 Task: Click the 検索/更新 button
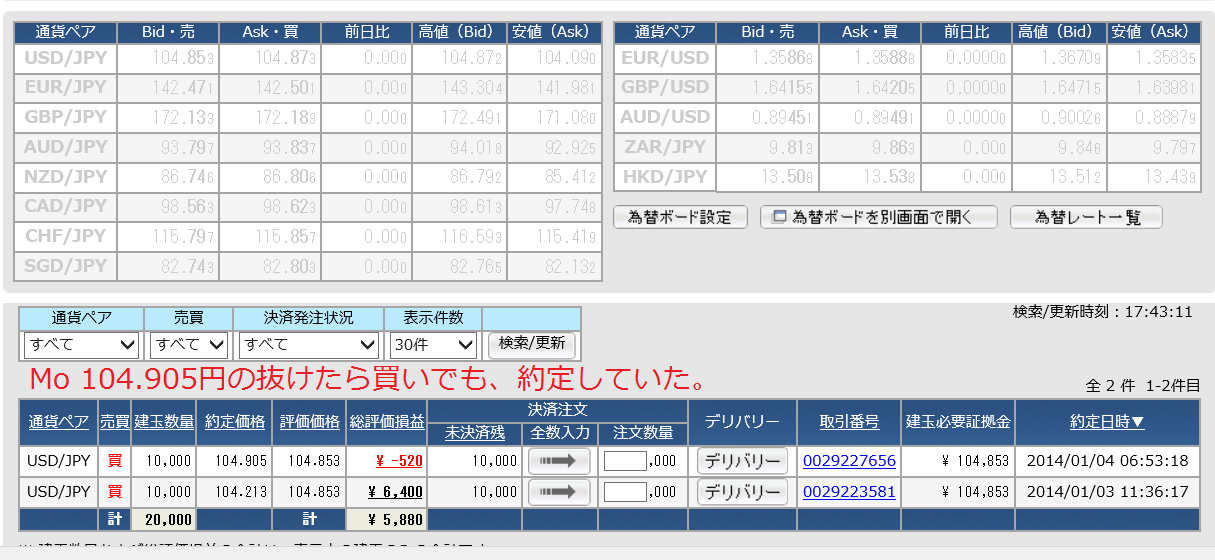click(531, 344)
